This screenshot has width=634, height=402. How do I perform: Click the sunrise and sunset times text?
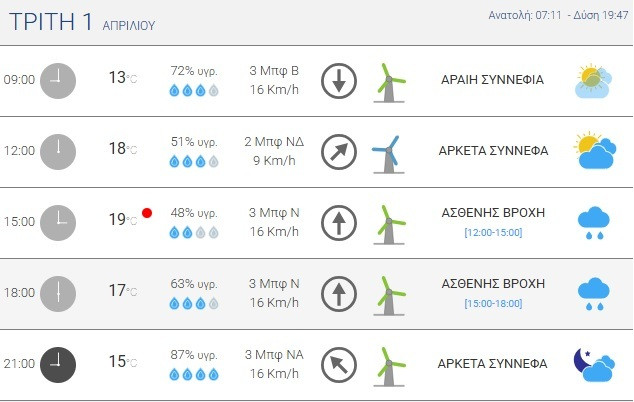(x=558, y=16)
